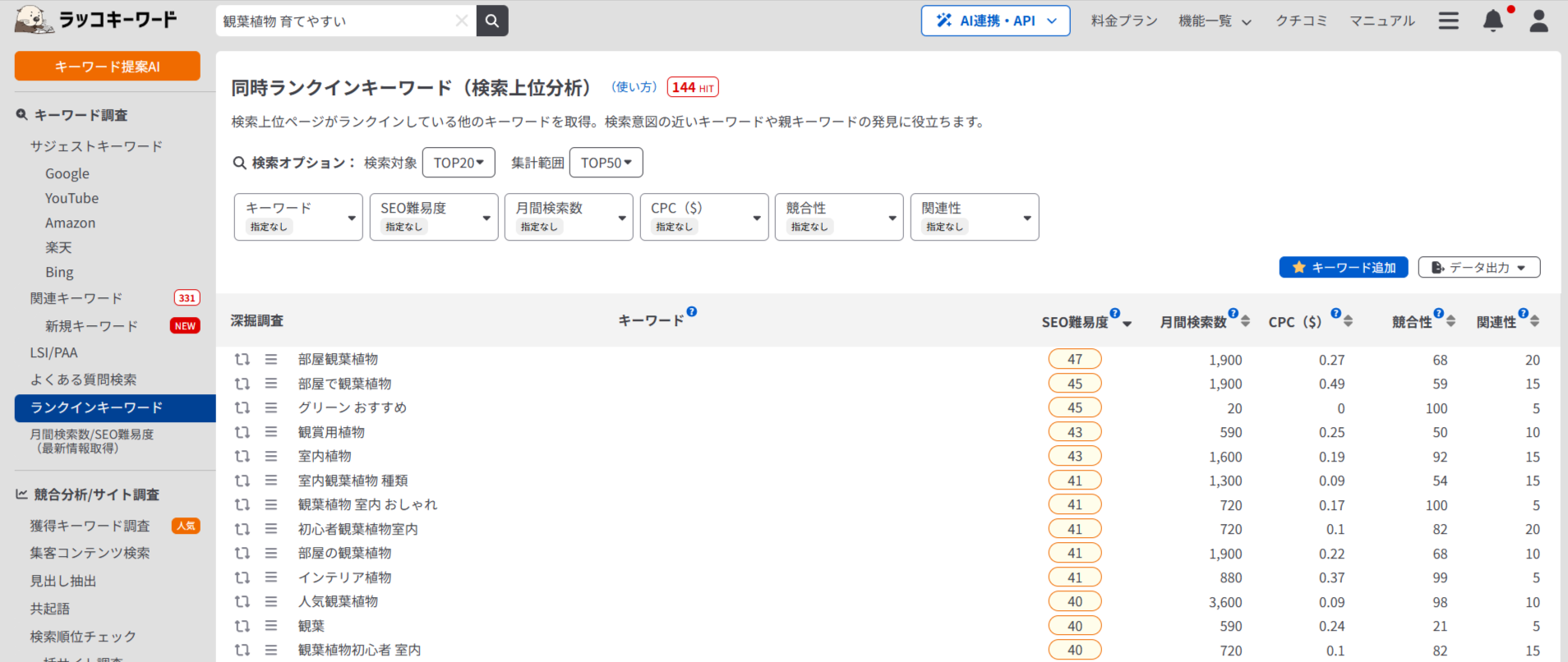Screen dimensions: 1568x662
Task: Open LSI/PAA in sidebar
Action: click(53, 352)
